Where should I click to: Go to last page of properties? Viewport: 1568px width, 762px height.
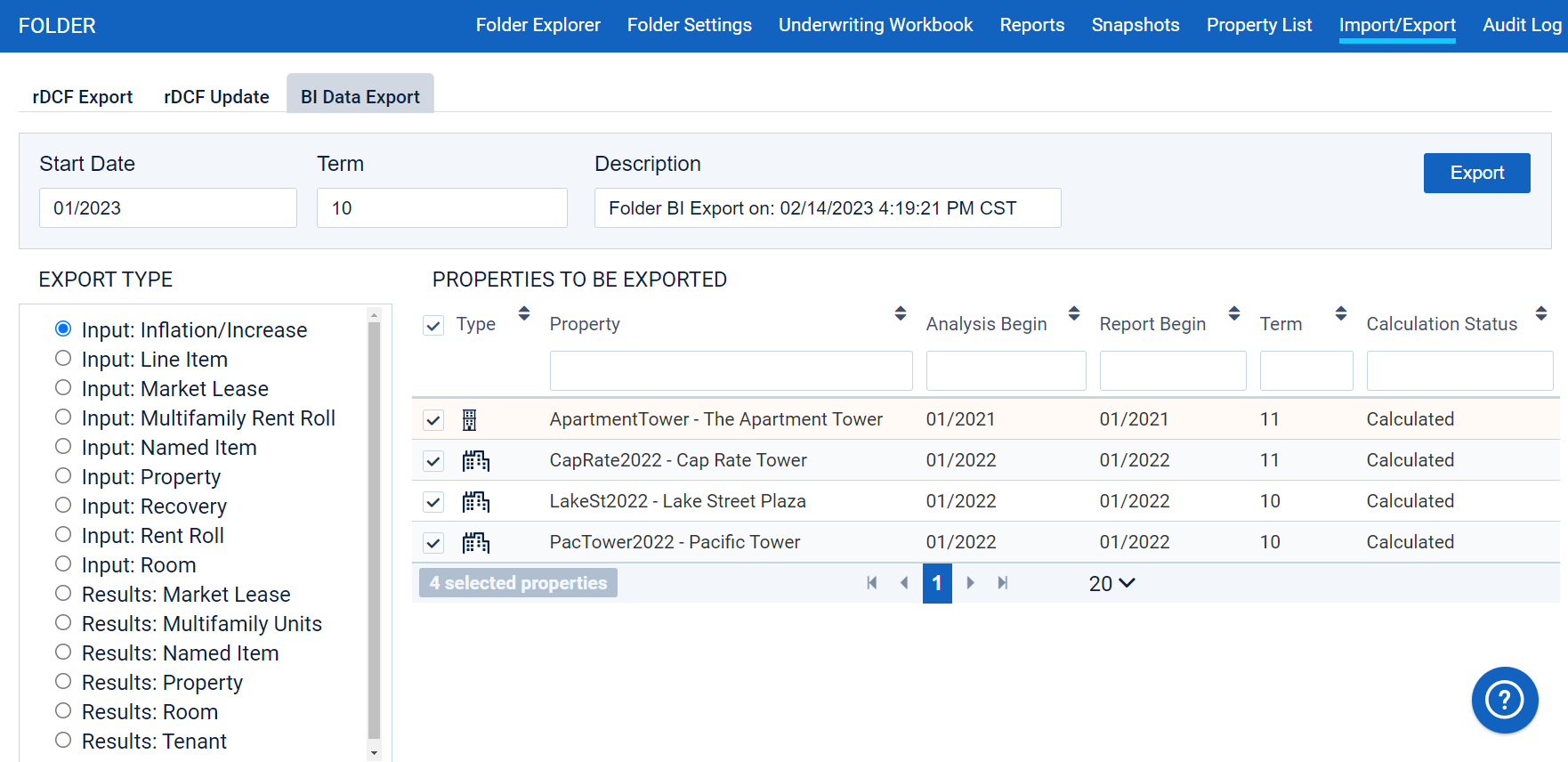click(1003, 583)
